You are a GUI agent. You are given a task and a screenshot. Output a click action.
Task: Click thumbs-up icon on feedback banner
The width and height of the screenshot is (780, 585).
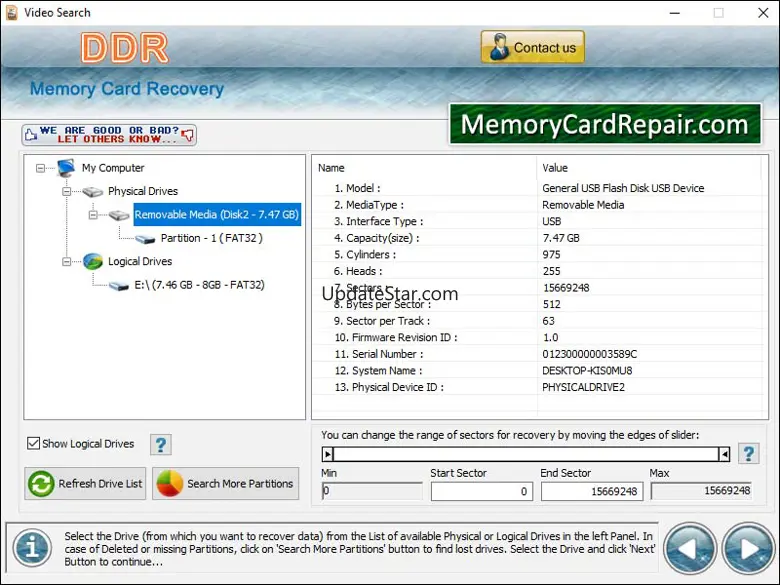click(31, 135)
